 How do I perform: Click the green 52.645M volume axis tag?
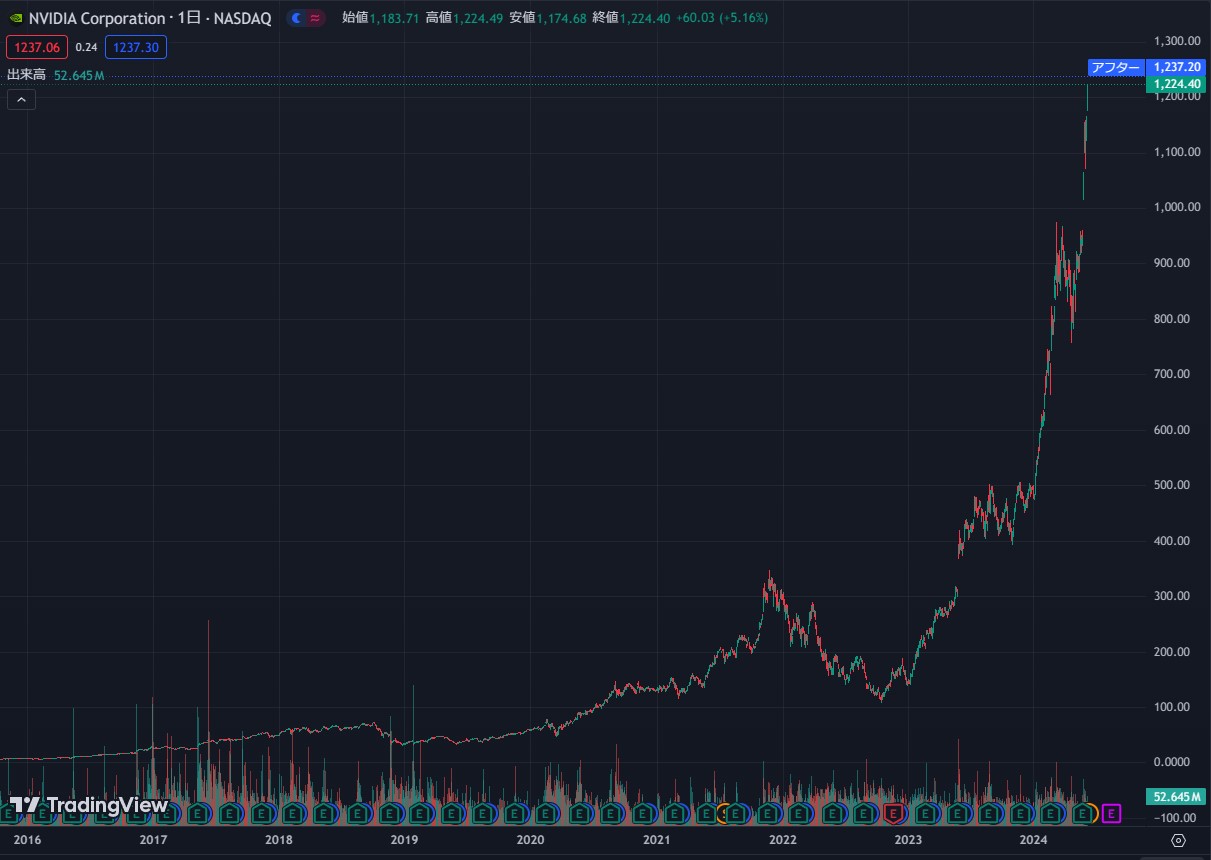point(1174,797)
